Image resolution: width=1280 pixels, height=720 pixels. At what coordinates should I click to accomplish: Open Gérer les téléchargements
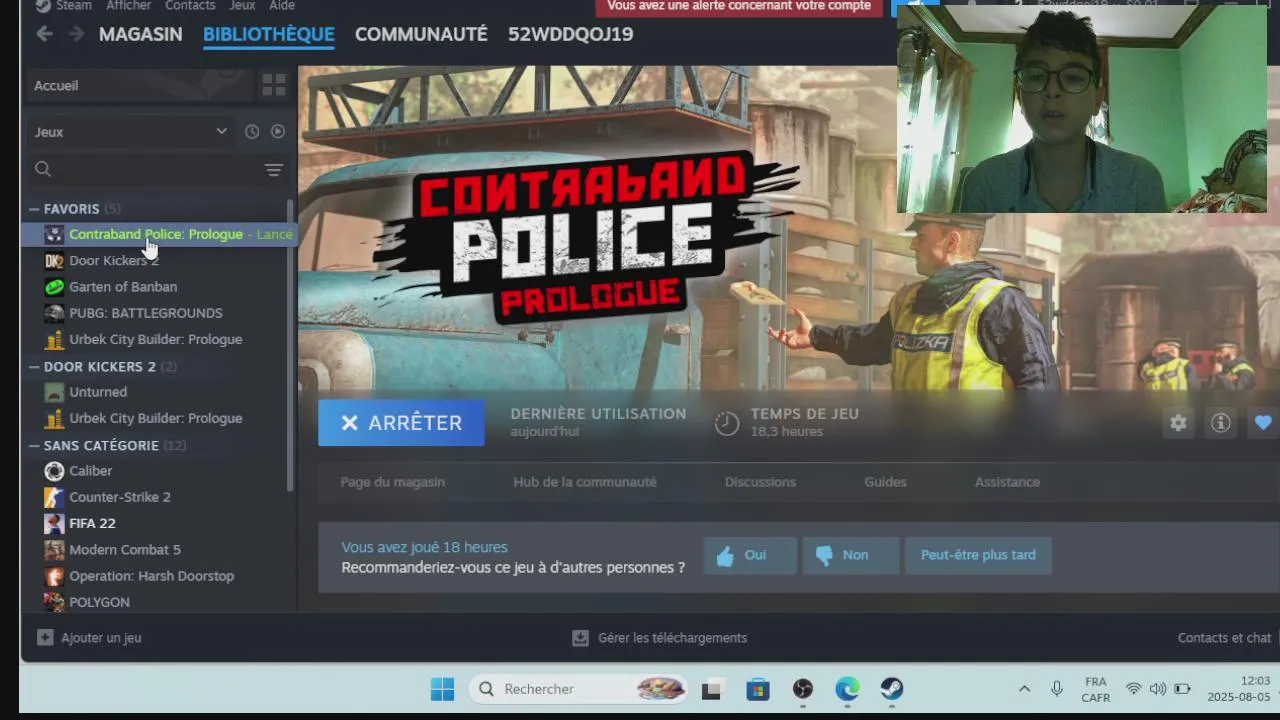click(659, 638)
